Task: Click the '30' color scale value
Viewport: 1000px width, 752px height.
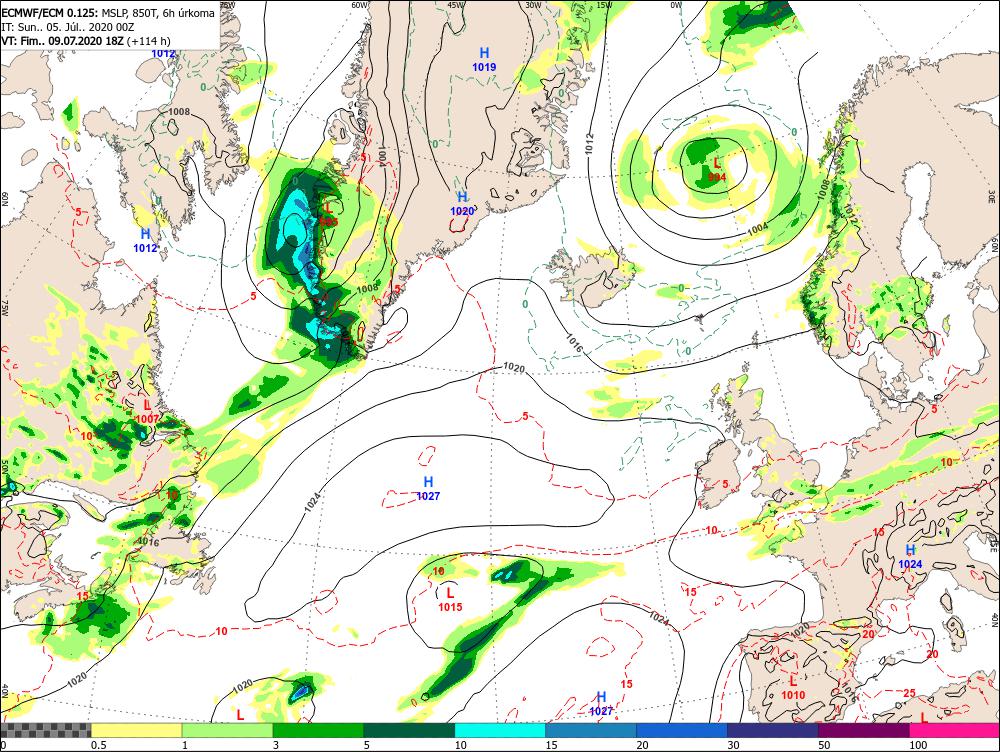Action: [733, 745]
